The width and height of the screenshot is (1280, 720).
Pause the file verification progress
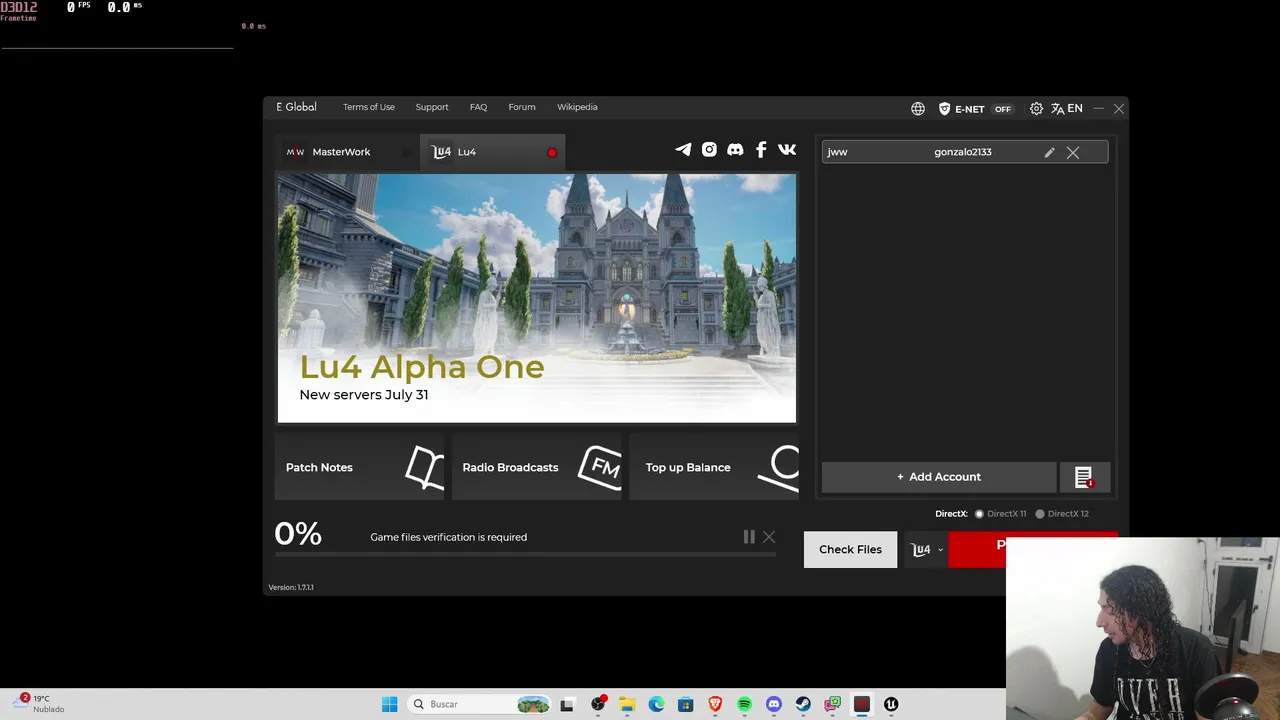[x=749, y=537]
